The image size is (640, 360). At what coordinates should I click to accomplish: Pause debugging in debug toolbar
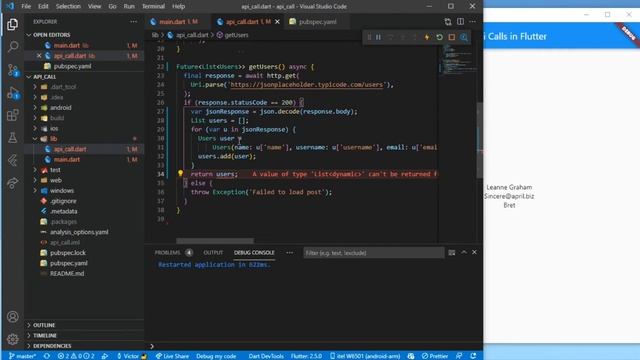click(378, 37)
